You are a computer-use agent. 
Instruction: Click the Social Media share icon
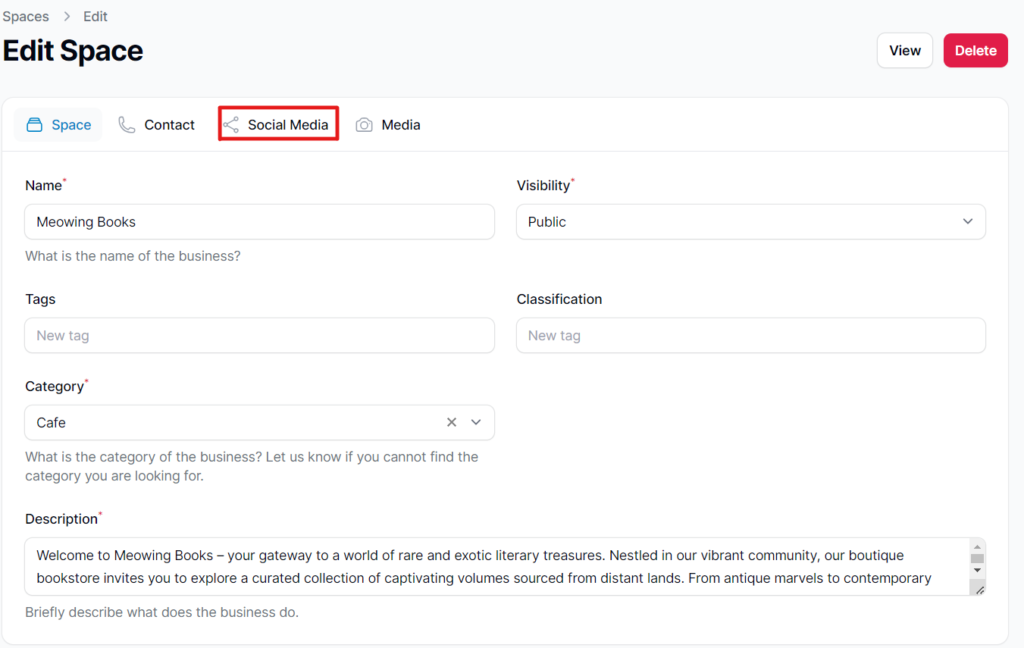231,125
